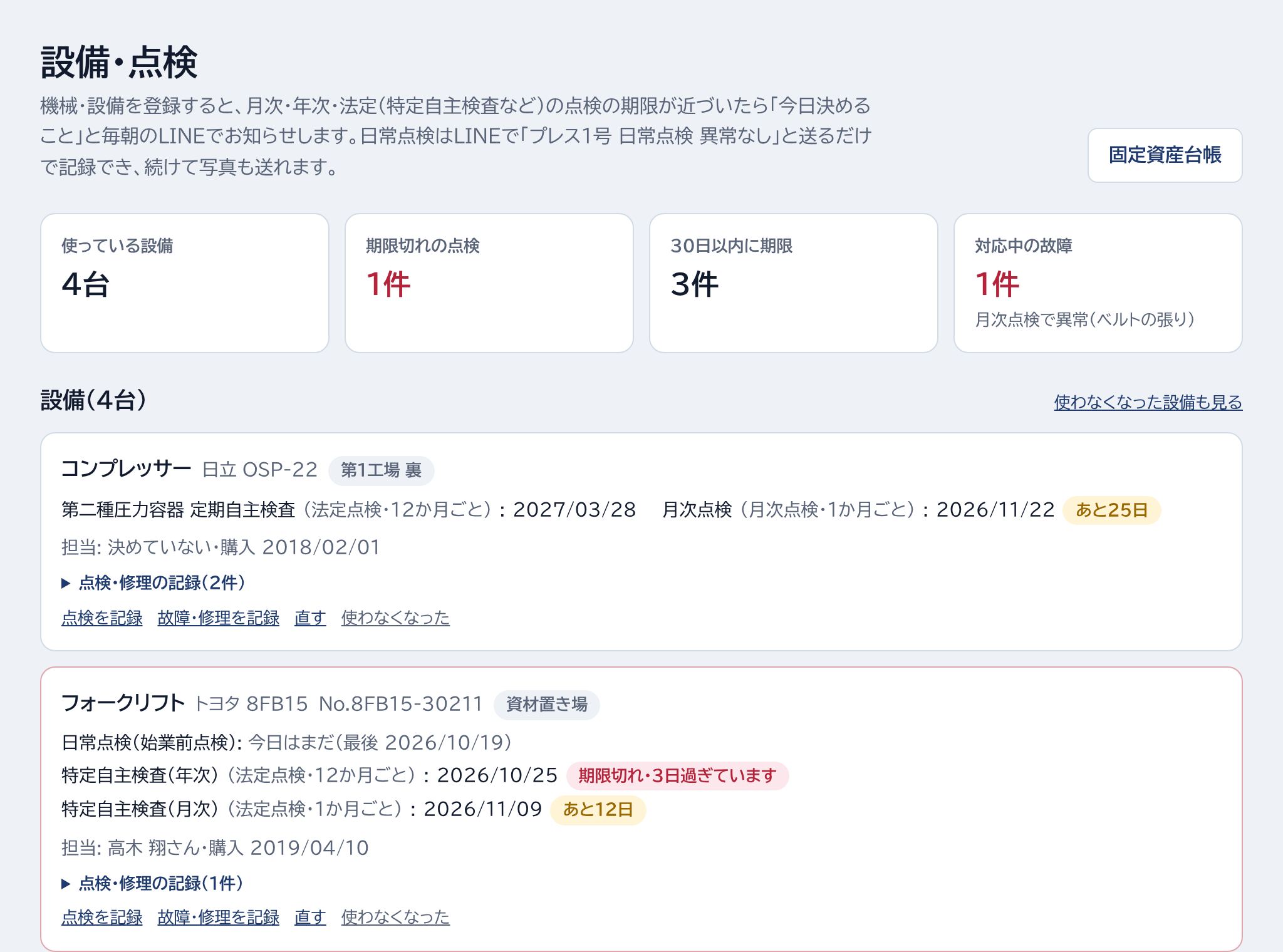Select the 30日以内に期限 3件 summary card
The image size is (1283, 952).
tap(794, 283)
